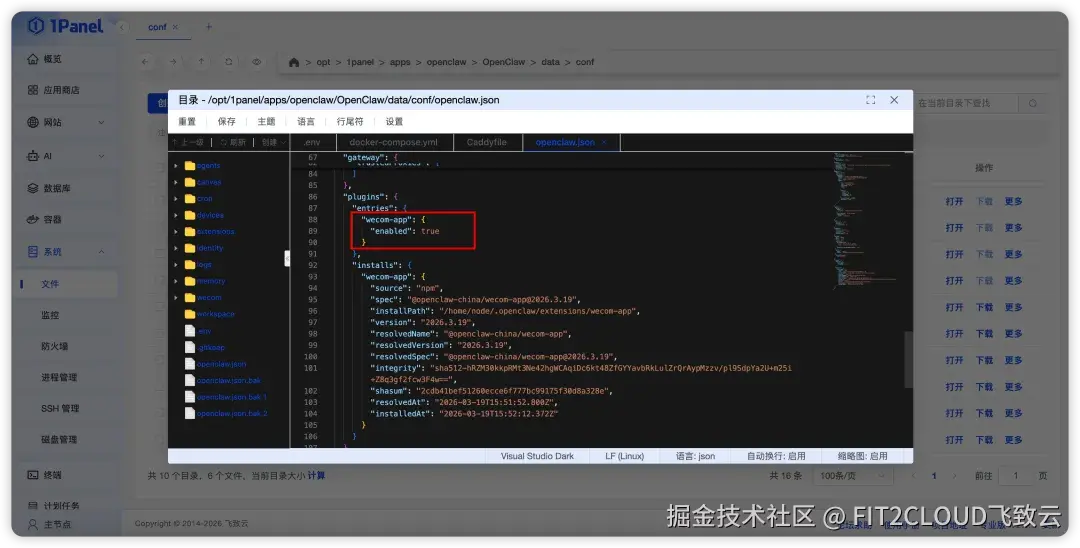Screen dimensions: 1080x548
Task: Click 保存 save in the editor menu
Action: pos(227,121)
